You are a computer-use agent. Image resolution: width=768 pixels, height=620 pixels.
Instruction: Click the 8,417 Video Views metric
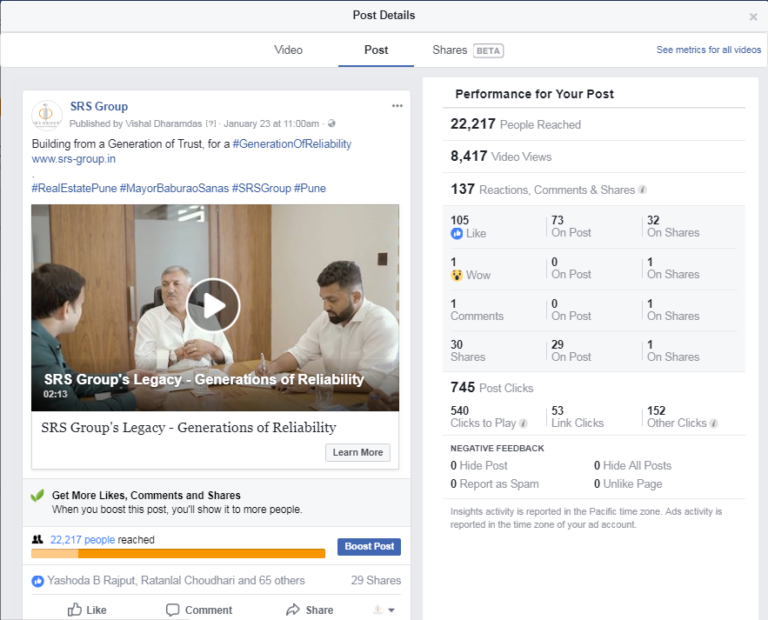point(501,157)
